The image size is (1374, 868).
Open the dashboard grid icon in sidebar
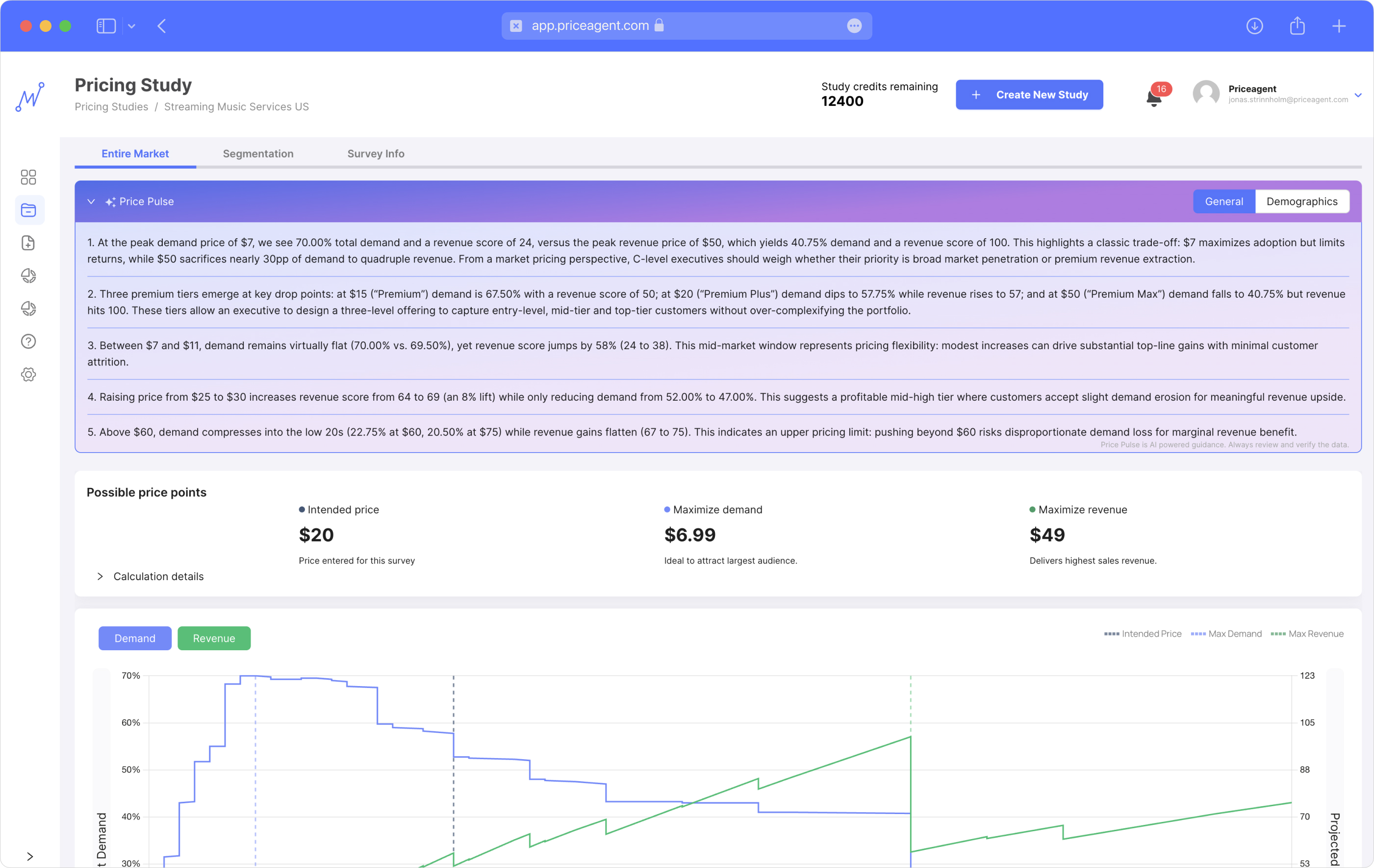pos(28,177)
